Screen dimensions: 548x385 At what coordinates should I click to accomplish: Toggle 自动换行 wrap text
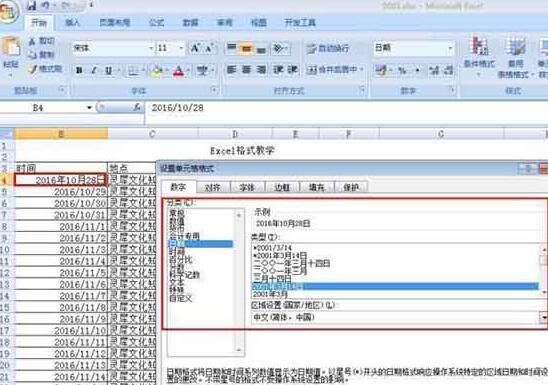tap(328, 48)
